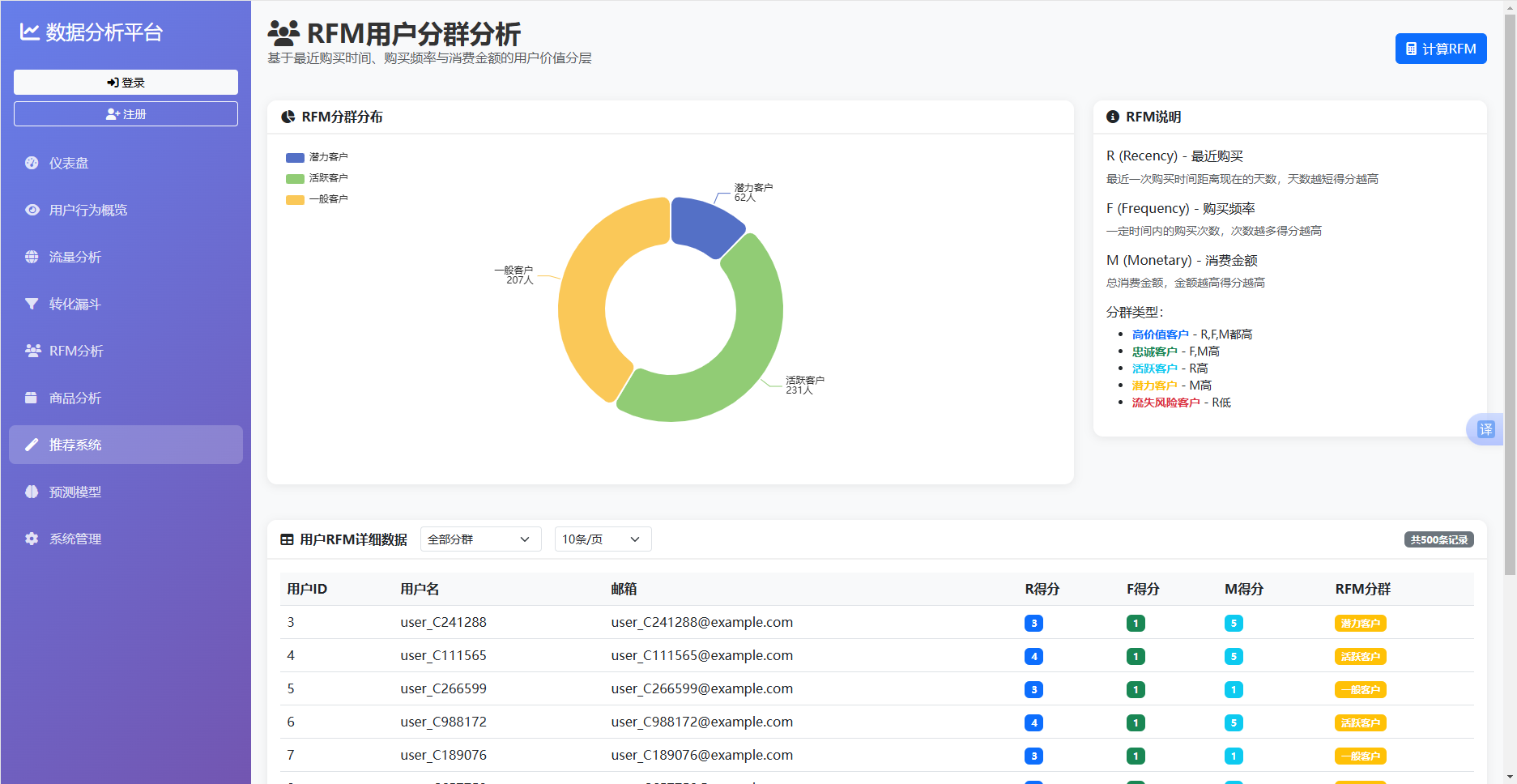Click the 转化漏斗 funnel icon
This screenshot has height=784, width=1517.
[x=32, y=304]
